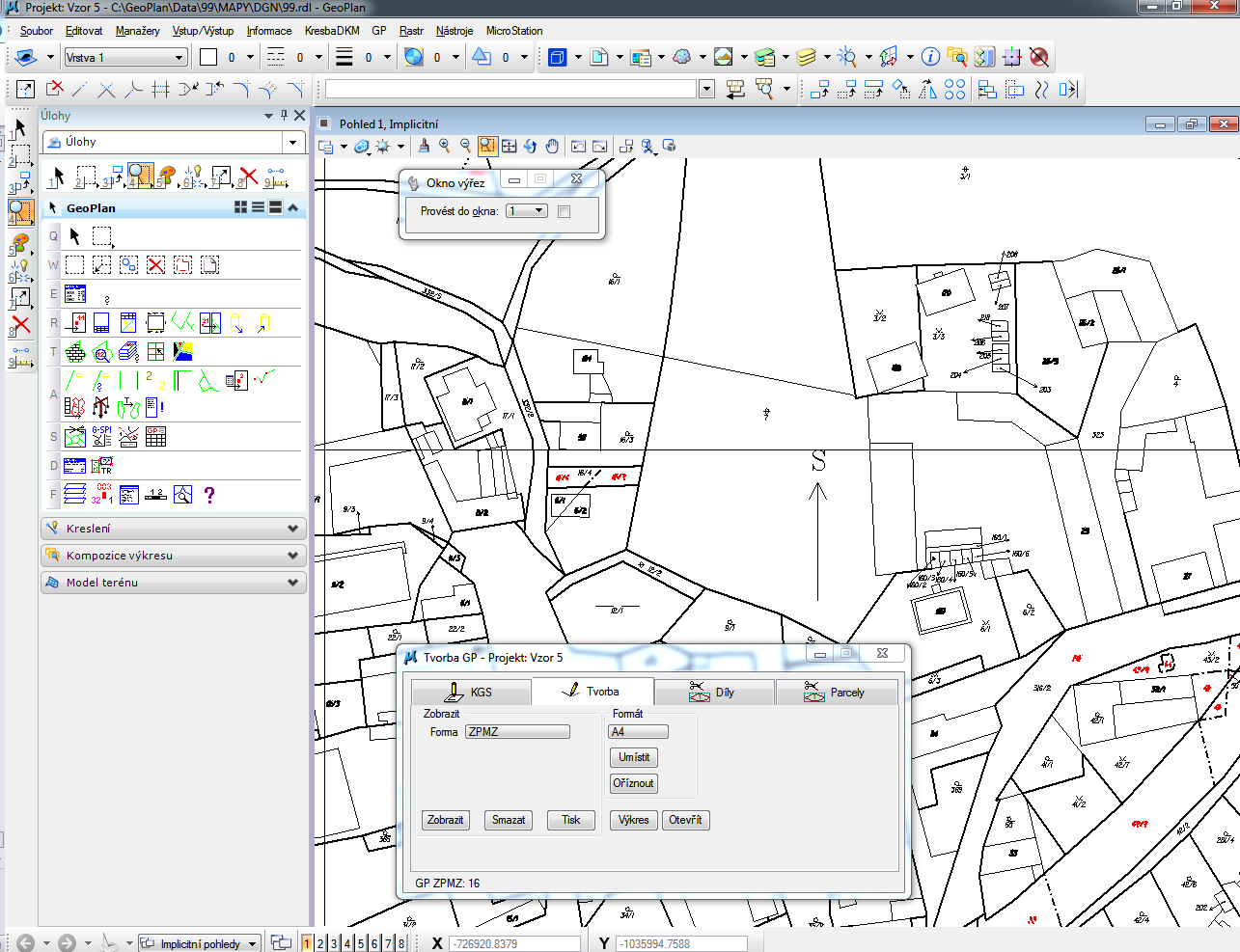1240x952 pixels.
Task: Select the Delete Element red X task
Action: [248, 177]
